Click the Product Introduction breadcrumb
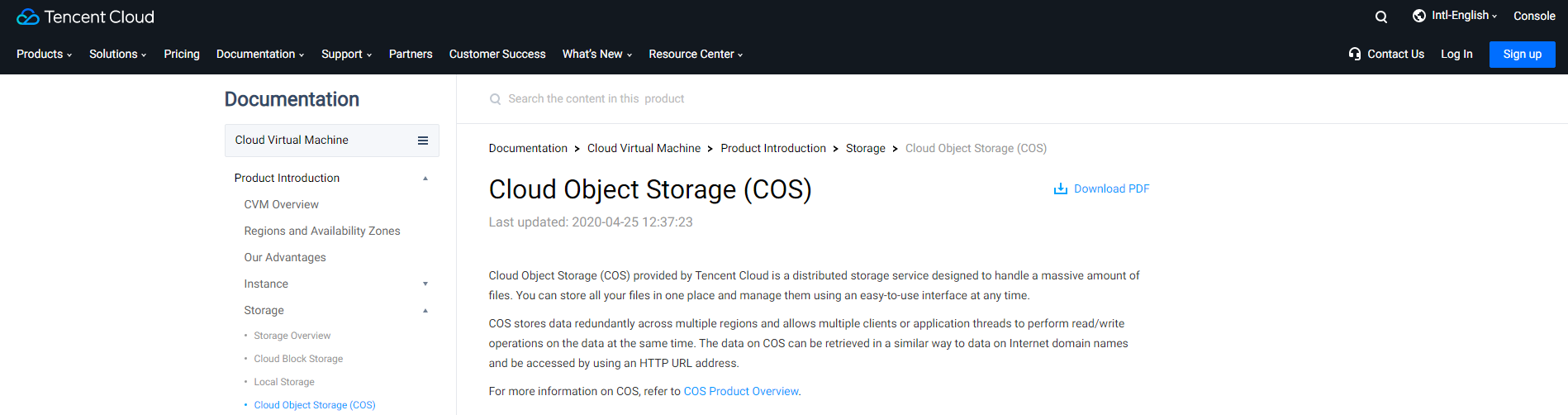The width and height of the screenshot is (1568, 415). pyautogui.click(x=772, y=149)
